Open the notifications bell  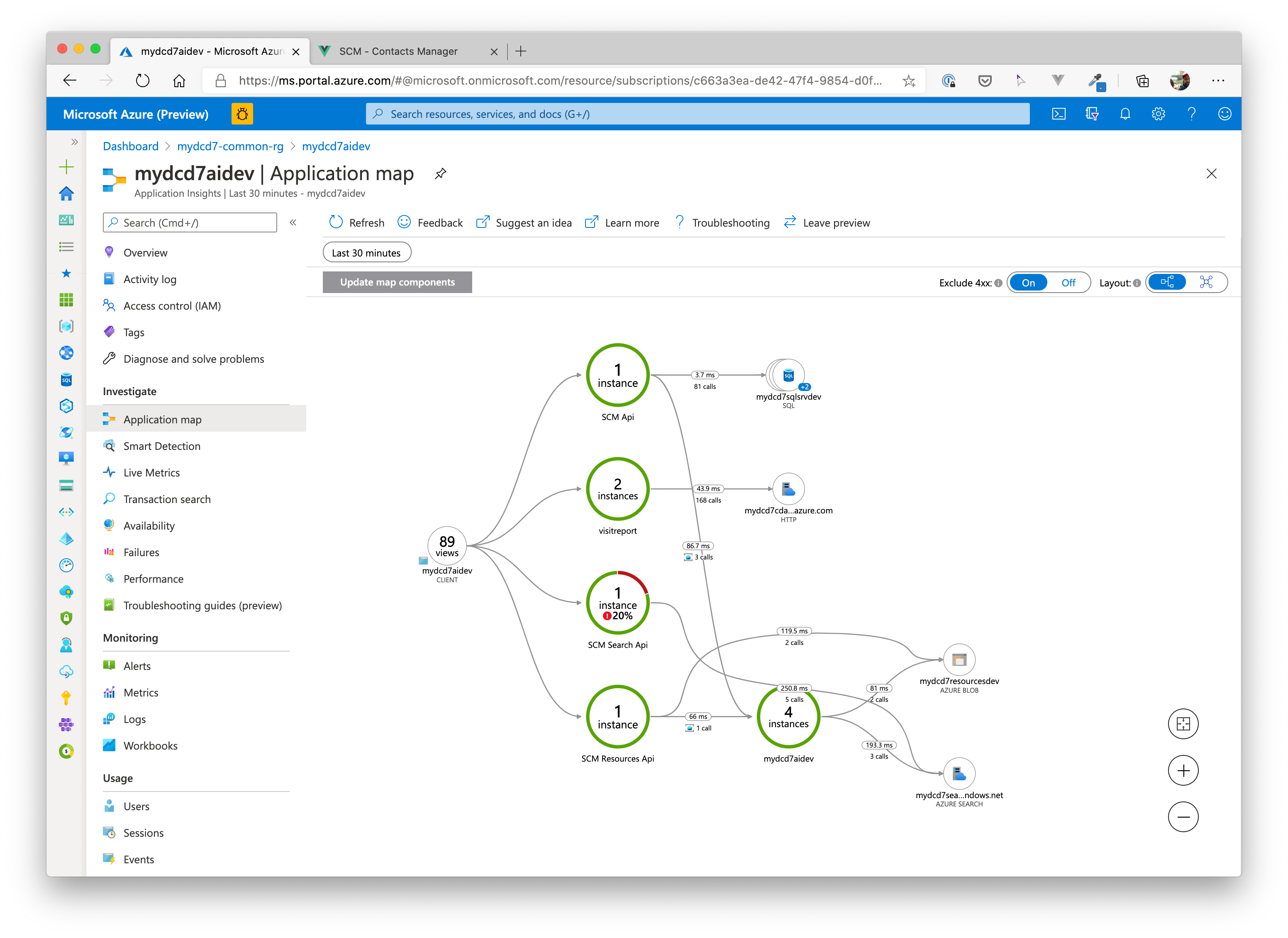[x=1125, y=114]
